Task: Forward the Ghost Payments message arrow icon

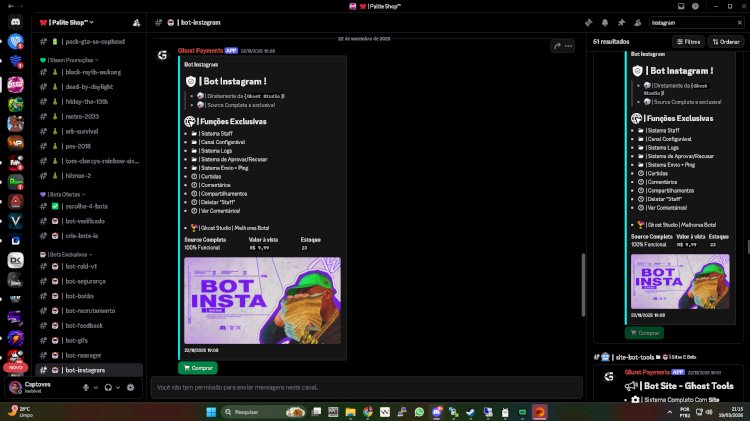Action: [557, 46]
